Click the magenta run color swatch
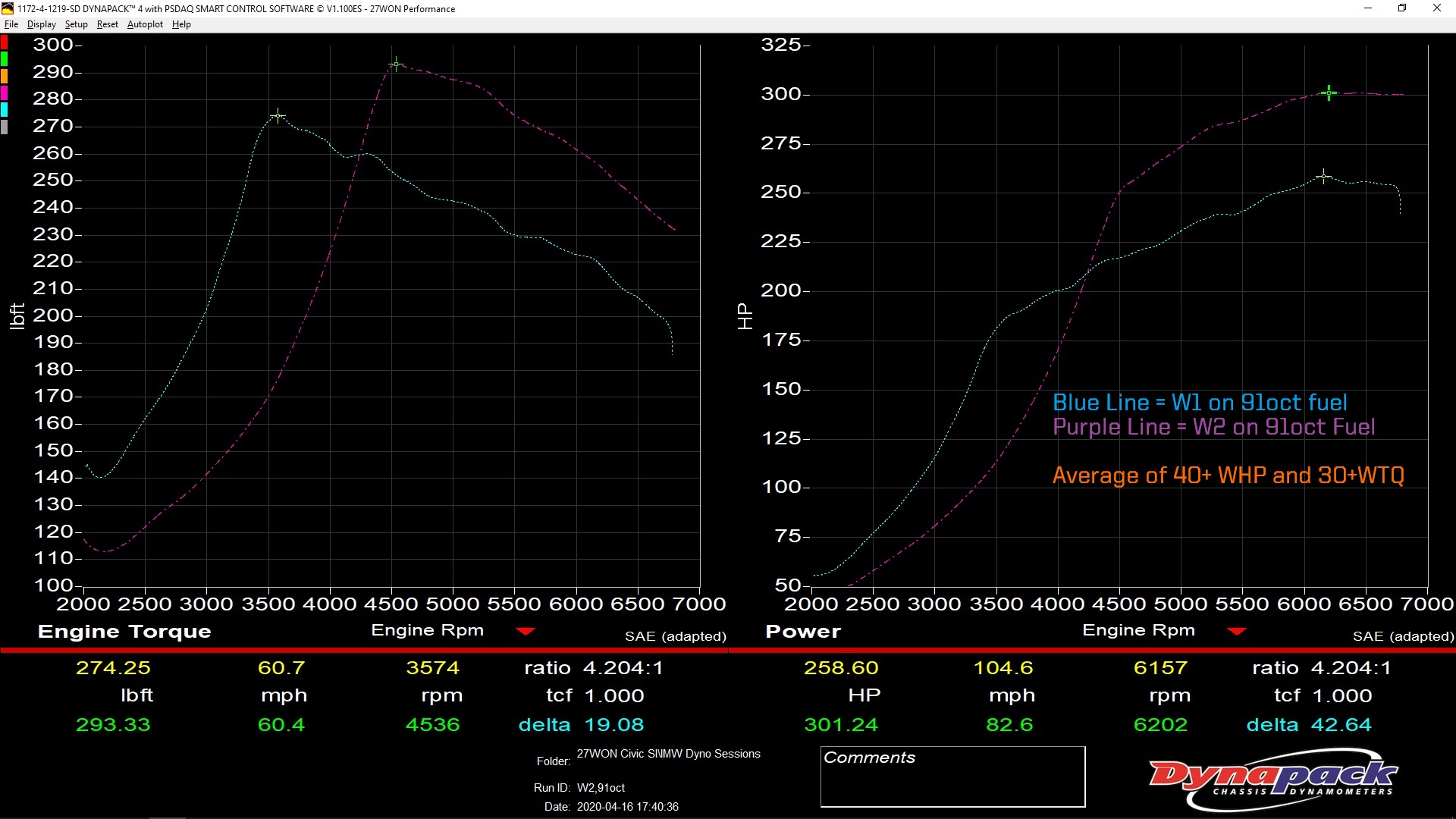The width and height of the screenshot is (1456, 819). pos(4,93)
